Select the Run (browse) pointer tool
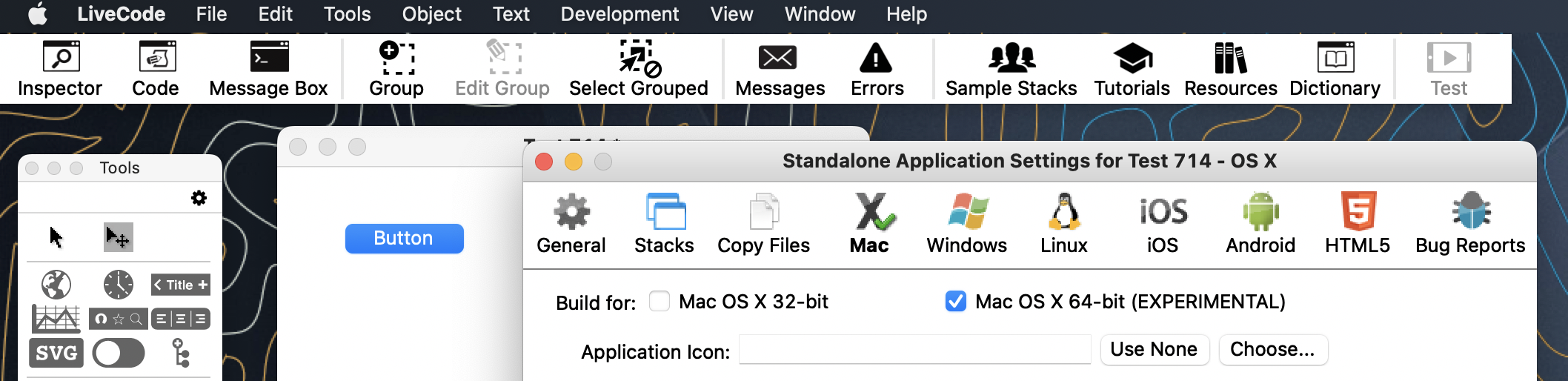The height and width of the screenshot is (381, 1568). pyautogui.click(x=56, y=237)
